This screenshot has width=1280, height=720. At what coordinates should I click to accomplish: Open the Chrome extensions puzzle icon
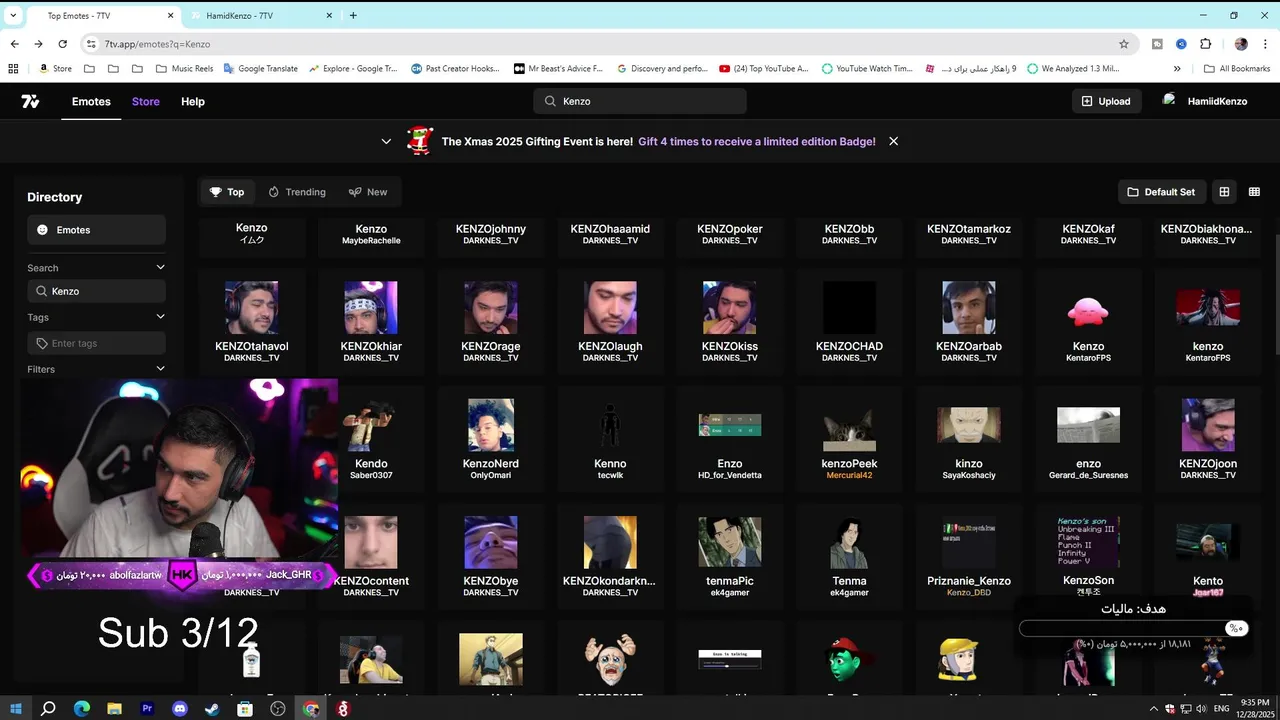point(1205,44)
